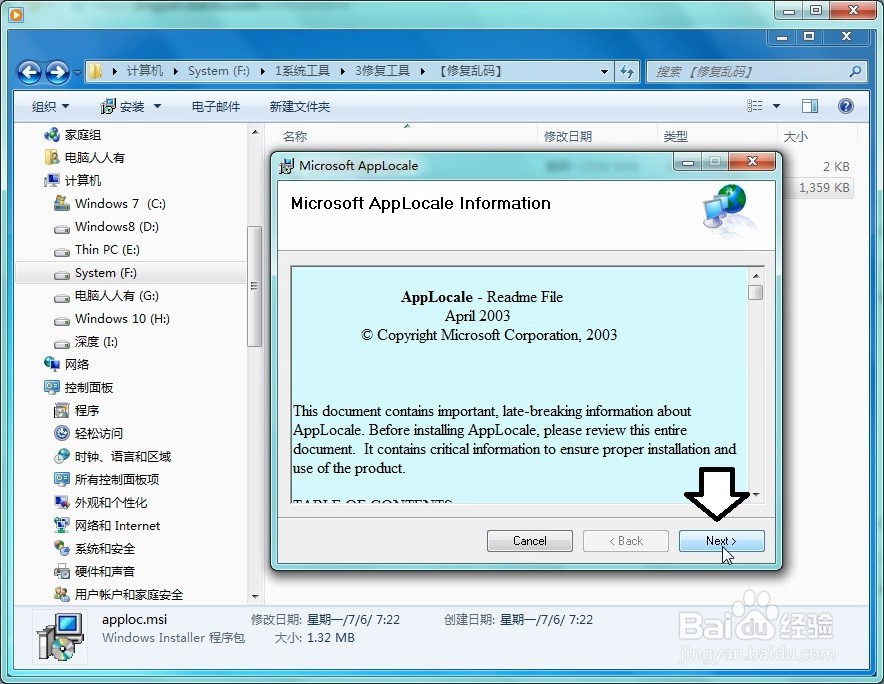Screen dimensions: 884x684
Task: Select 家庭组 in the navigation pane
Action: 82,135
